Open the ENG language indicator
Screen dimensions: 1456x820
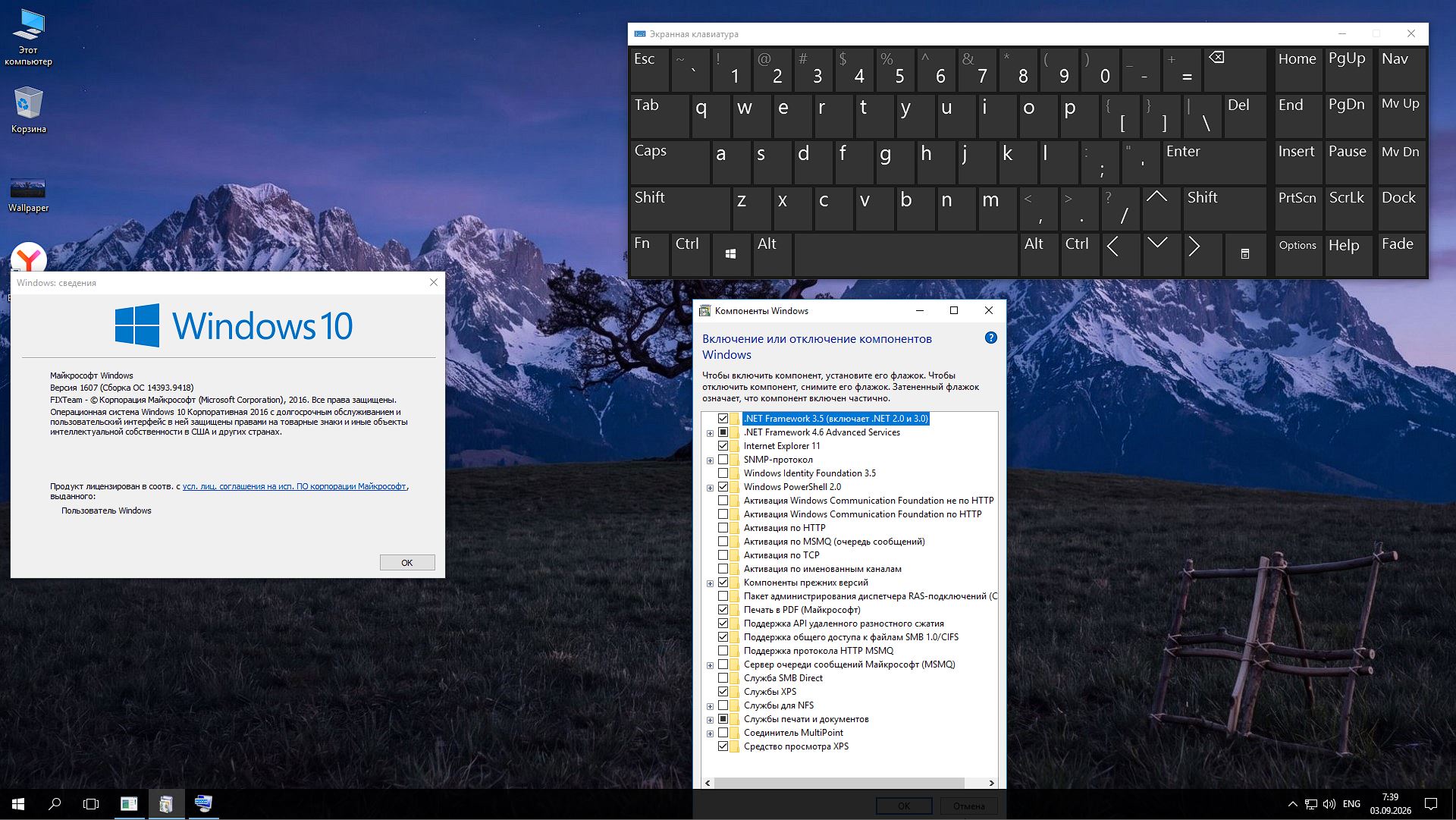click(1351, 804)
